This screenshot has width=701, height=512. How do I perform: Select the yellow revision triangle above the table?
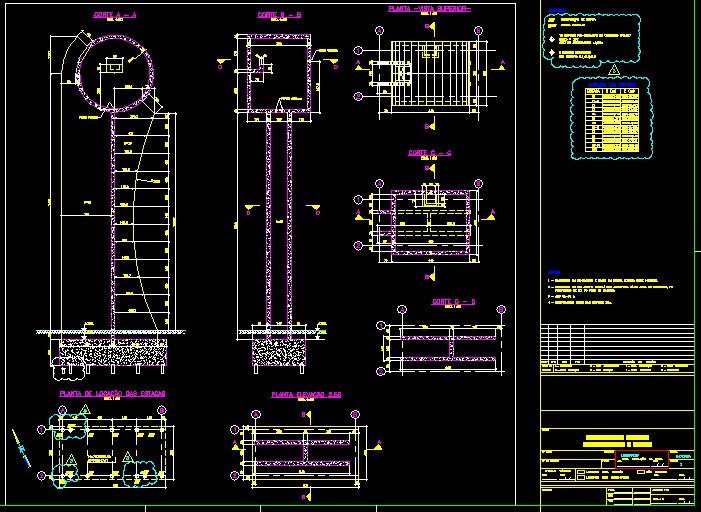point(613,71)
